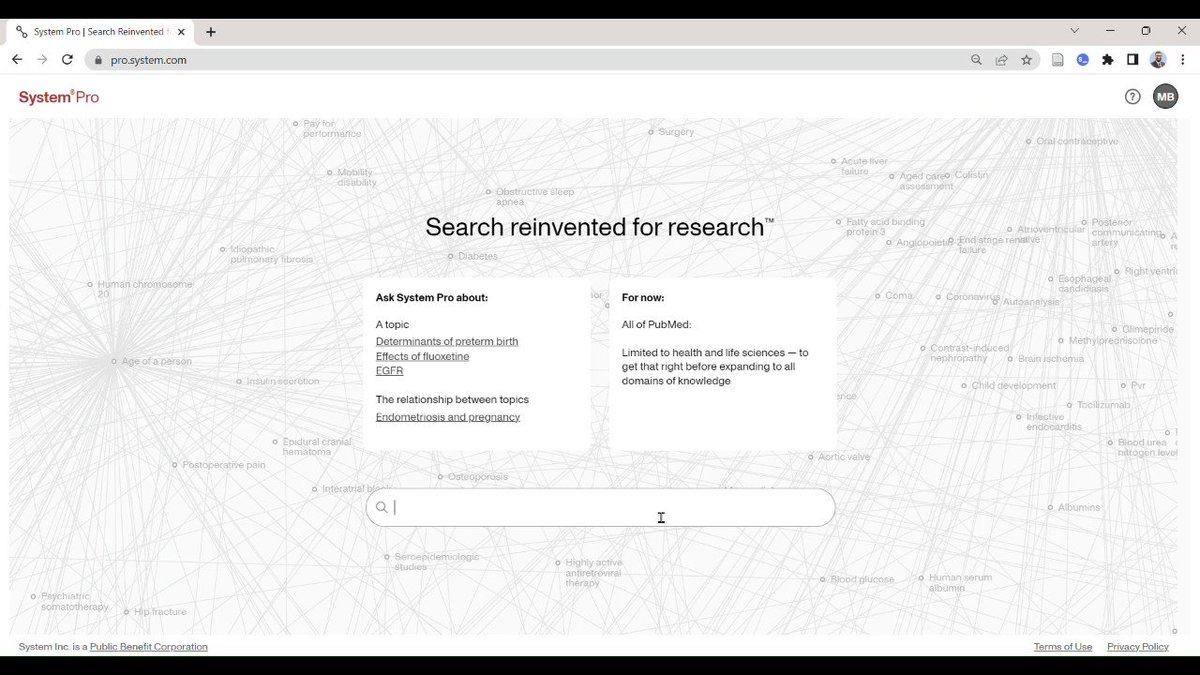Click the share page icon in address bar
This screenshot has width=1200, height=675.
(1001, 60)
